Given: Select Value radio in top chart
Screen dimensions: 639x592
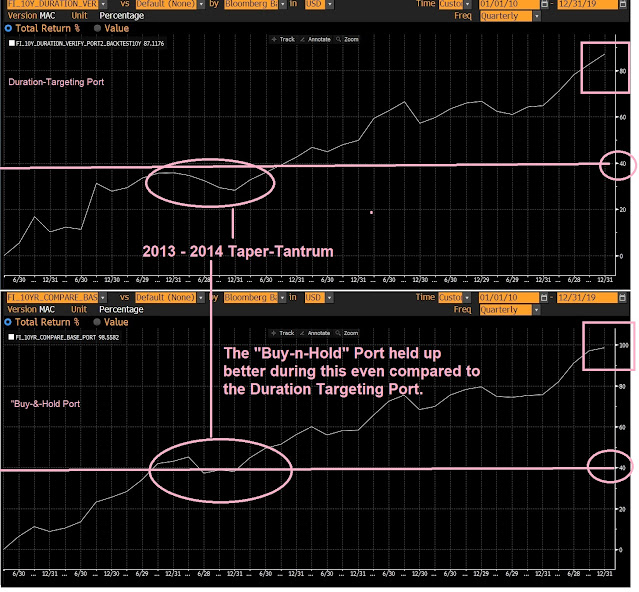Looking at the screenshot, I should tap(97, 29).
